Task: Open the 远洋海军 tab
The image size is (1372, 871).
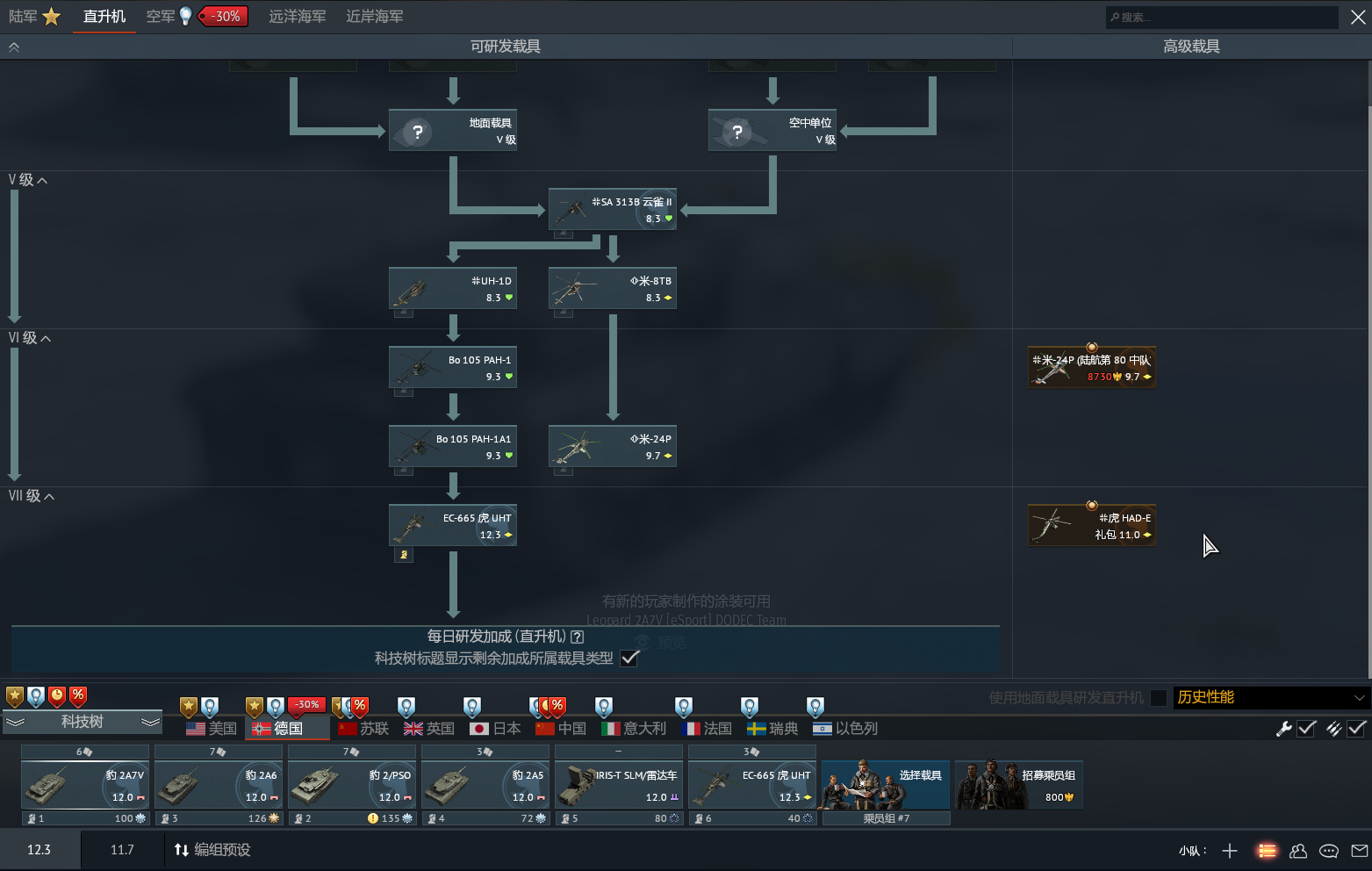Action: click(298, 17)
